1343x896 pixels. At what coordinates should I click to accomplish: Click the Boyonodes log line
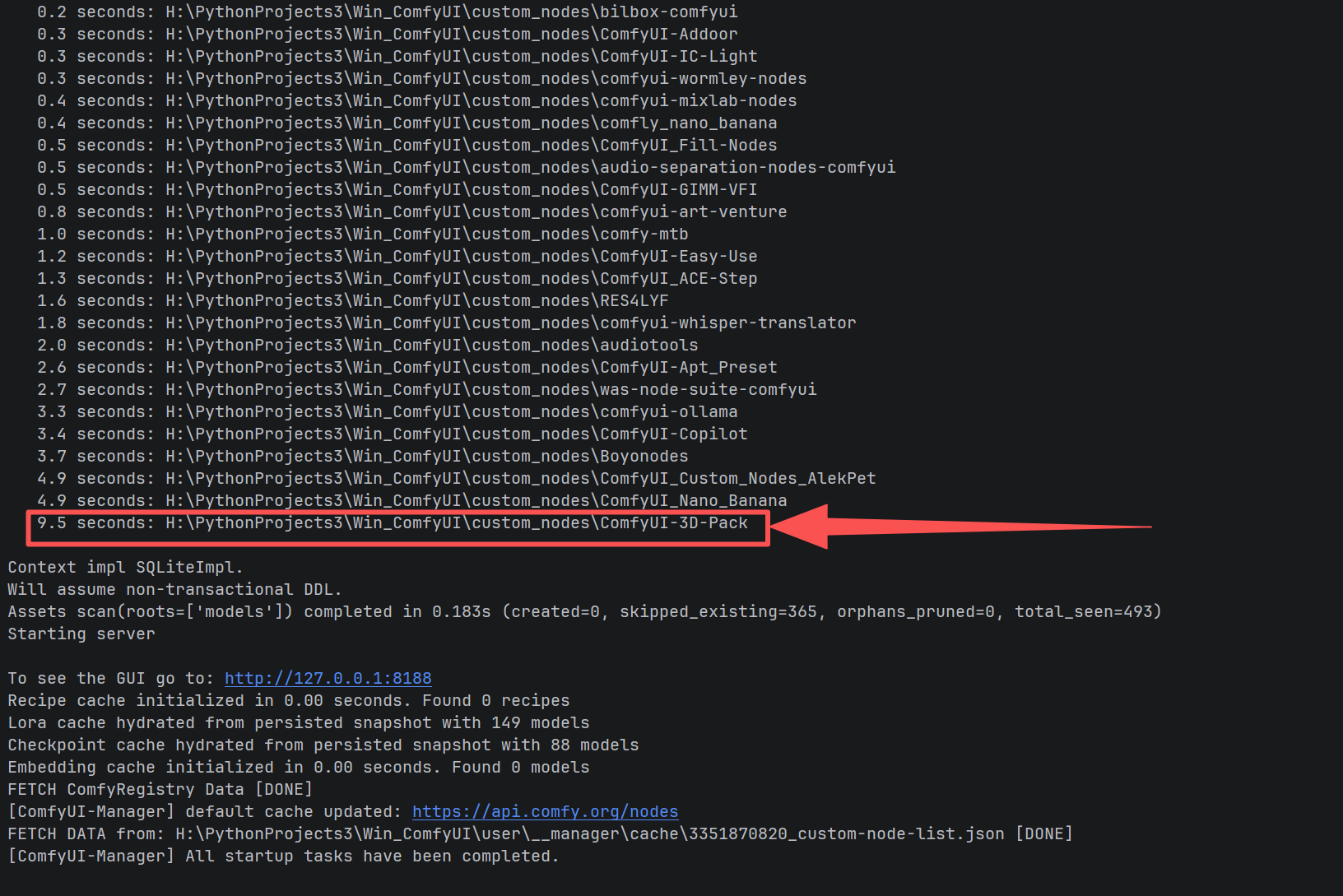pos(363,456)
